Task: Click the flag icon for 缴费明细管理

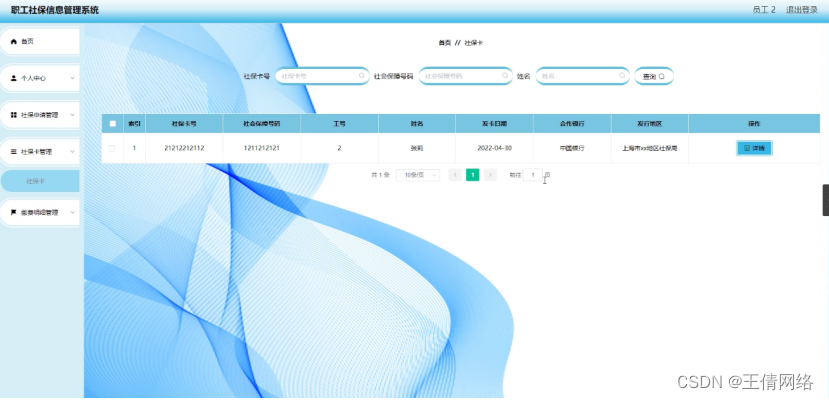Action: point(14,212)
